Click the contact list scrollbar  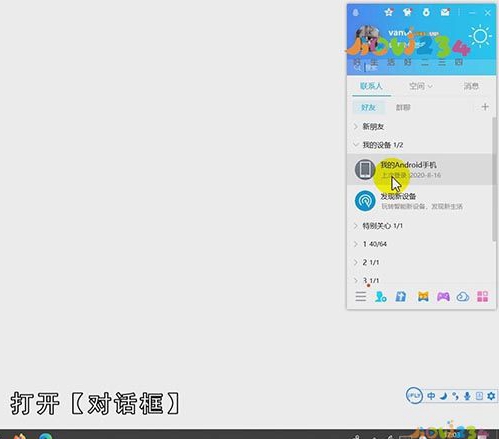[x=494, y=179]
